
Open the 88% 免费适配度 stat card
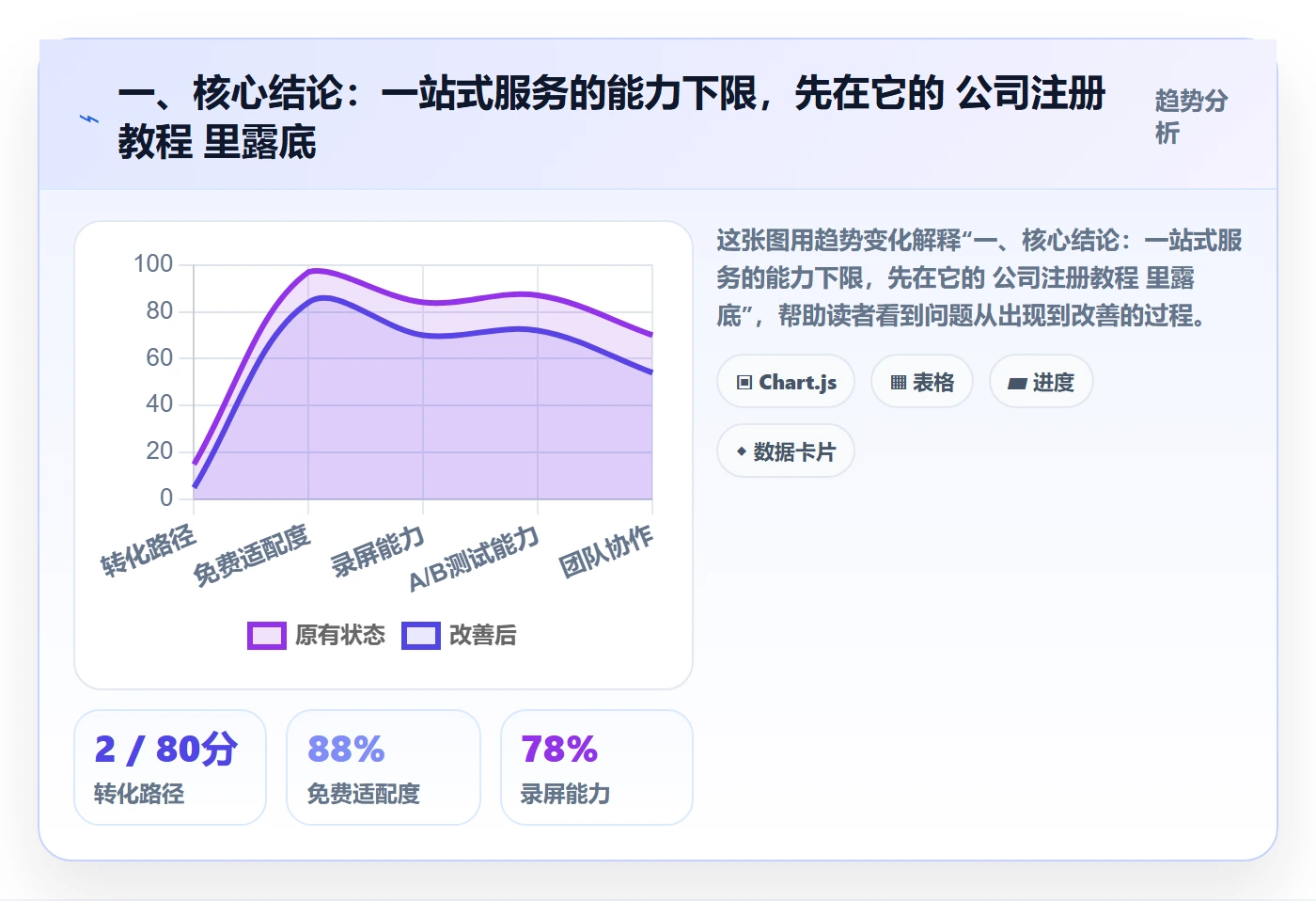pos(384,767)
